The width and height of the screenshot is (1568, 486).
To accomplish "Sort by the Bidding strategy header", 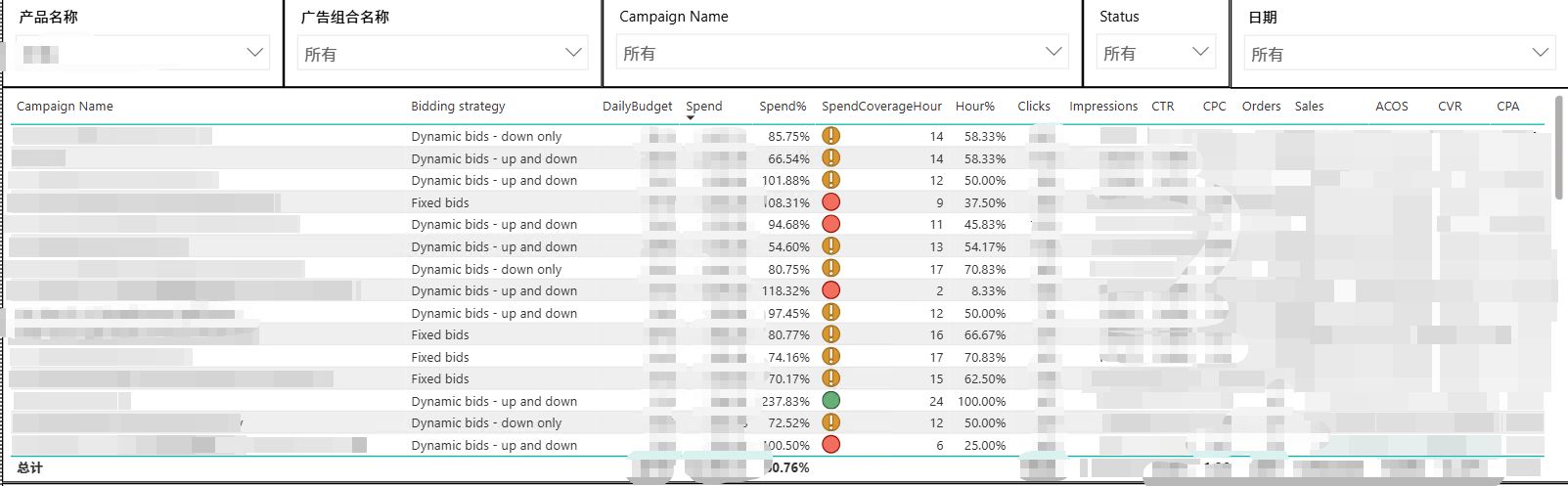I will [x=458, y=107].
